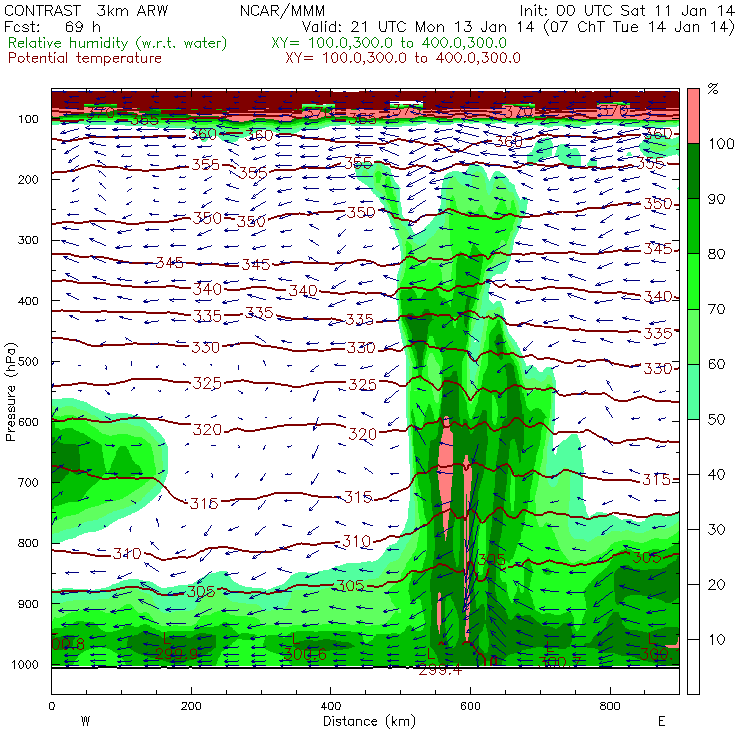Viewport: 740px width, 740px height.
Task: Click the red XY cross-section coordinates text
Action: pyautogui.click(x=403, y=59)
